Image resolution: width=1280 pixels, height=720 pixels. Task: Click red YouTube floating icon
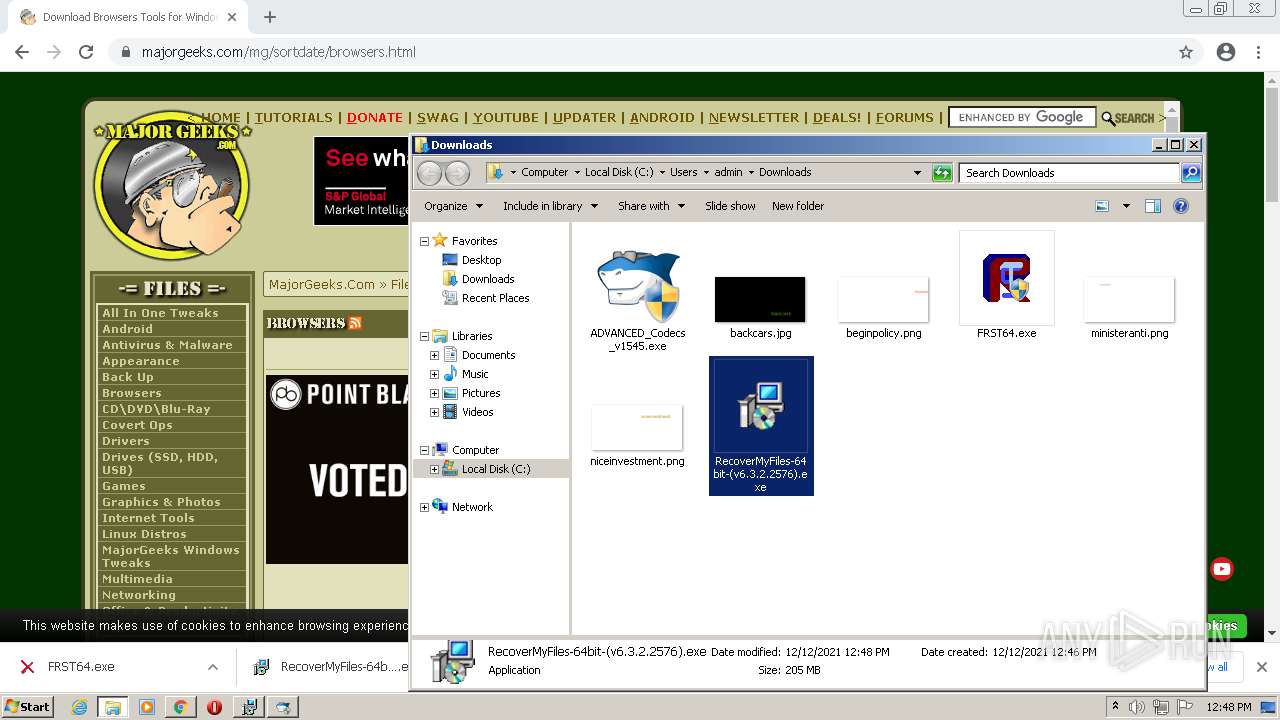pos(1222,569)
